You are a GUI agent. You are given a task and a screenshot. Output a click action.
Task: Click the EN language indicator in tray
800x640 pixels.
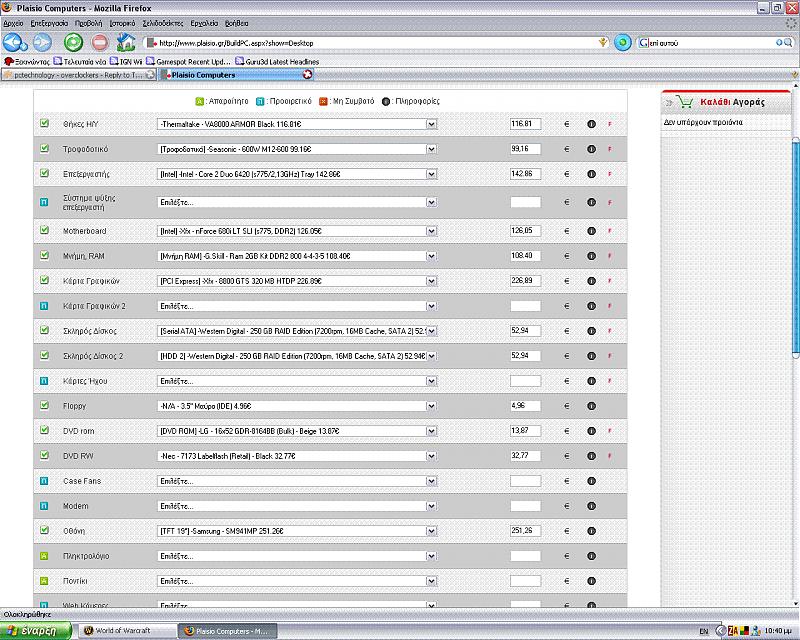tap(704, 631)
